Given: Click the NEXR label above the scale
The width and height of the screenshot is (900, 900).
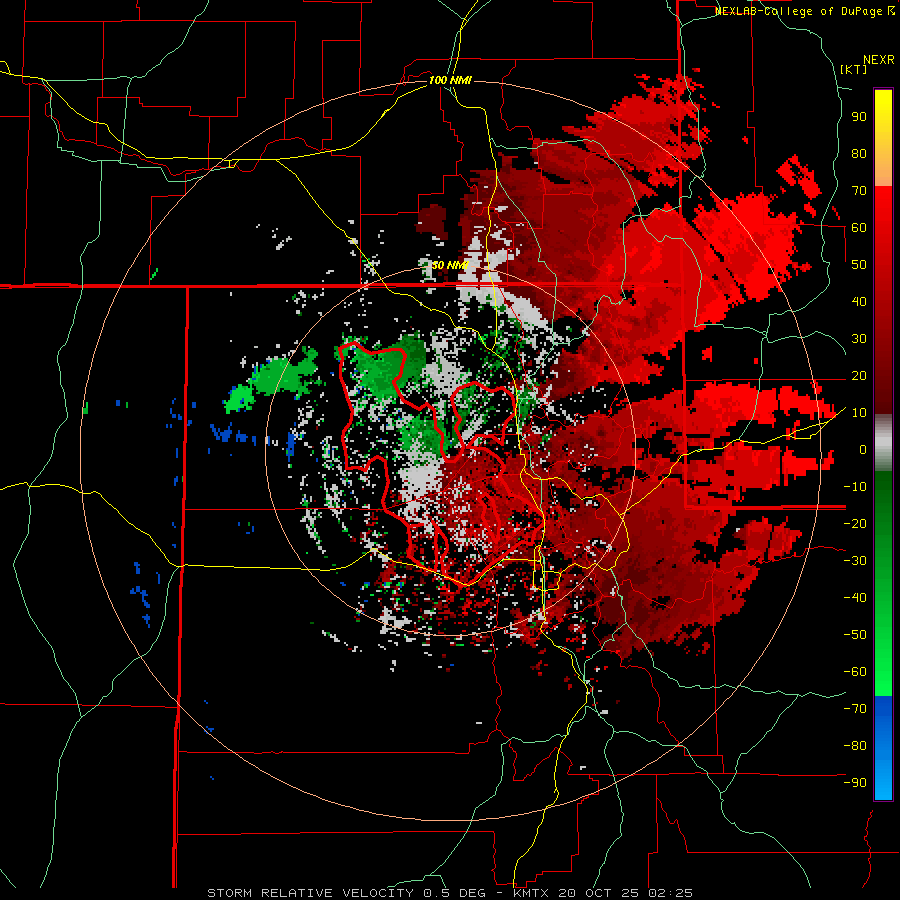Looking at the screenshot, I should [879, 59].
